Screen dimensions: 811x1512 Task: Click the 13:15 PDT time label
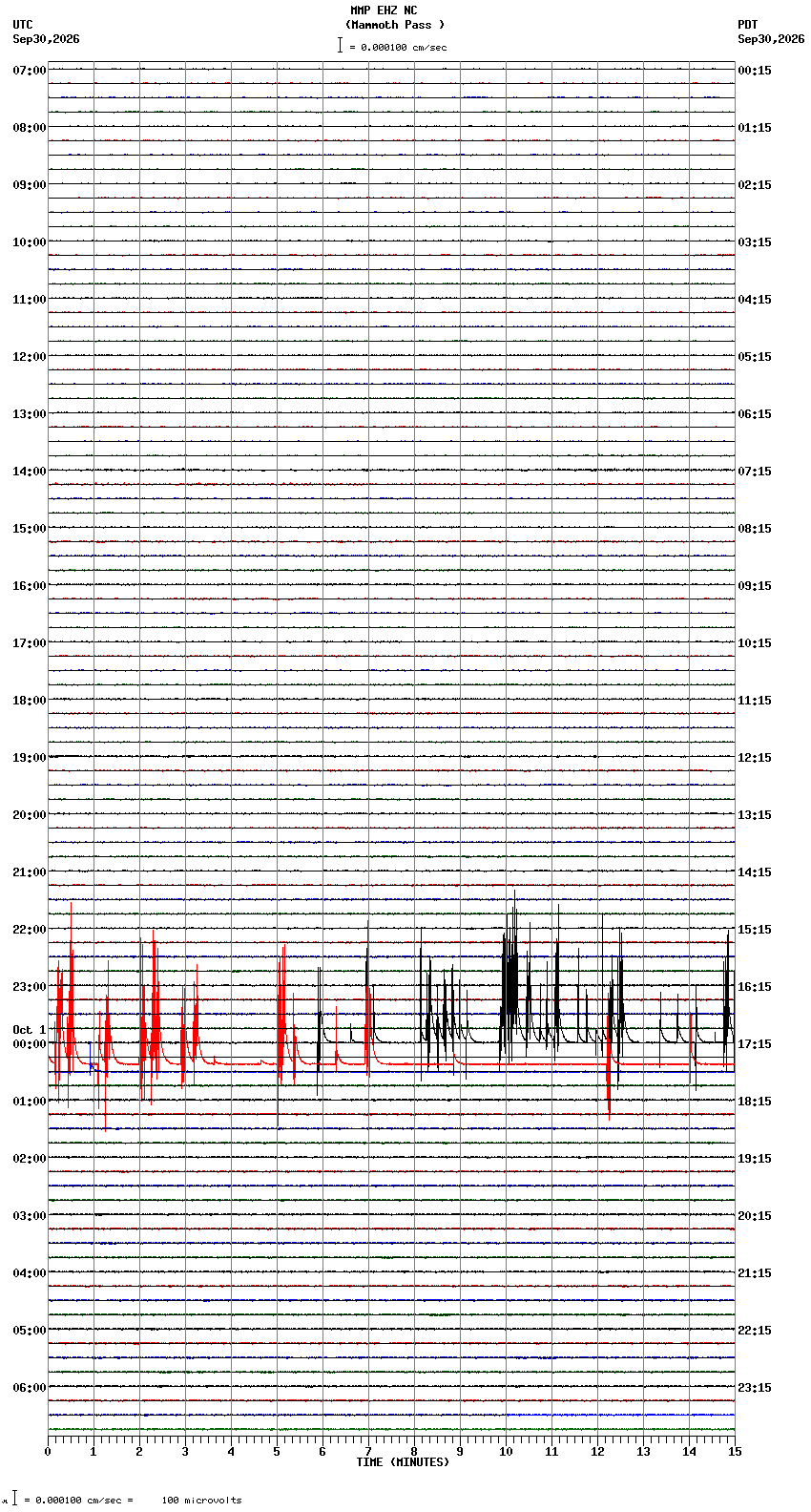[x=755, y=815]
